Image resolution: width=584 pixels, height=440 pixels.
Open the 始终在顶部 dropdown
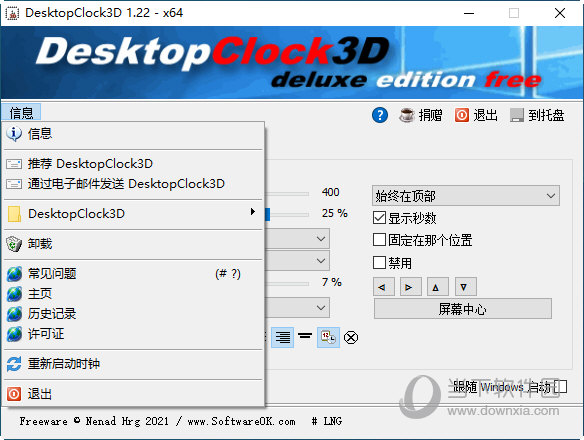[x=466, y=196]
